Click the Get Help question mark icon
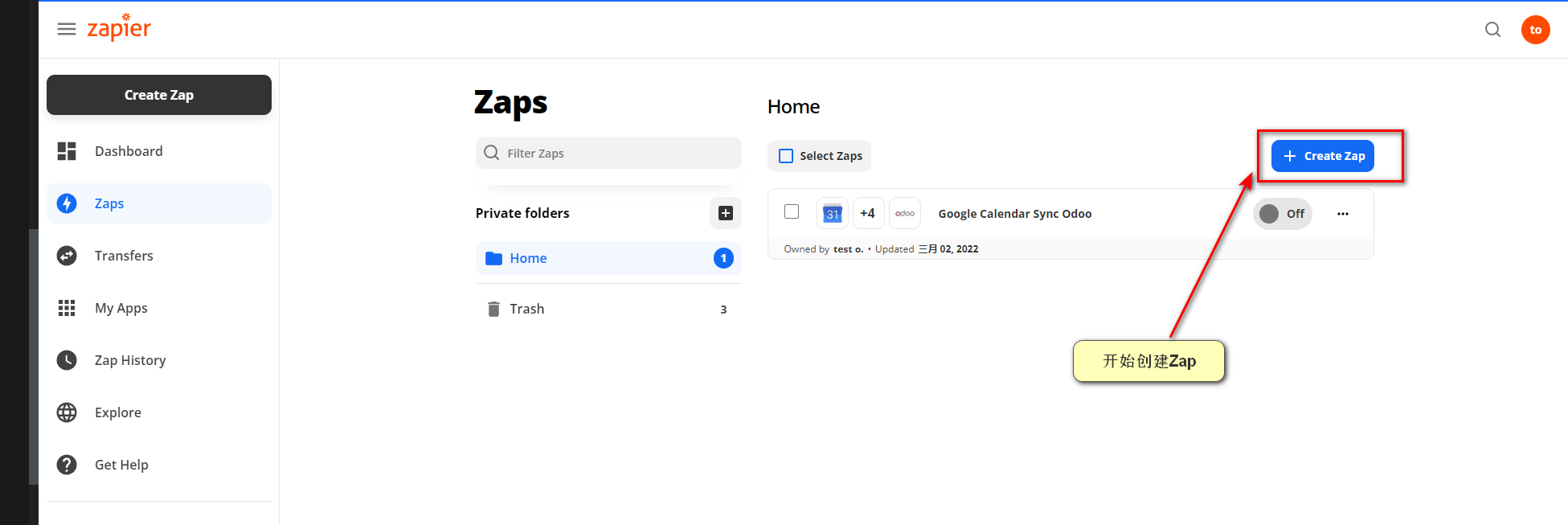1568x525 pixels. [67, 465]
